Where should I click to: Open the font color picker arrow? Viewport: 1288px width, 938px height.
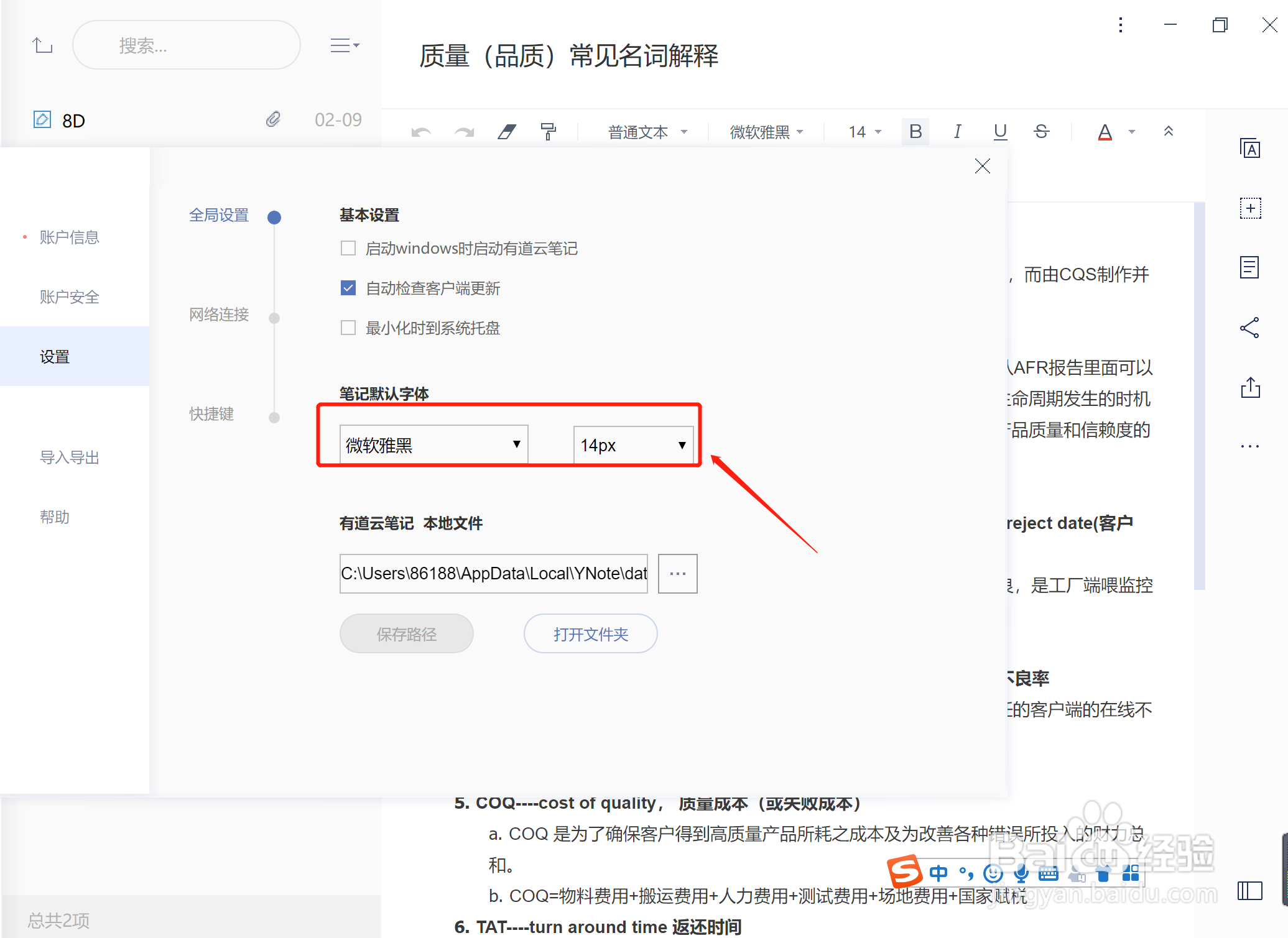click(x=1132, y=132)
